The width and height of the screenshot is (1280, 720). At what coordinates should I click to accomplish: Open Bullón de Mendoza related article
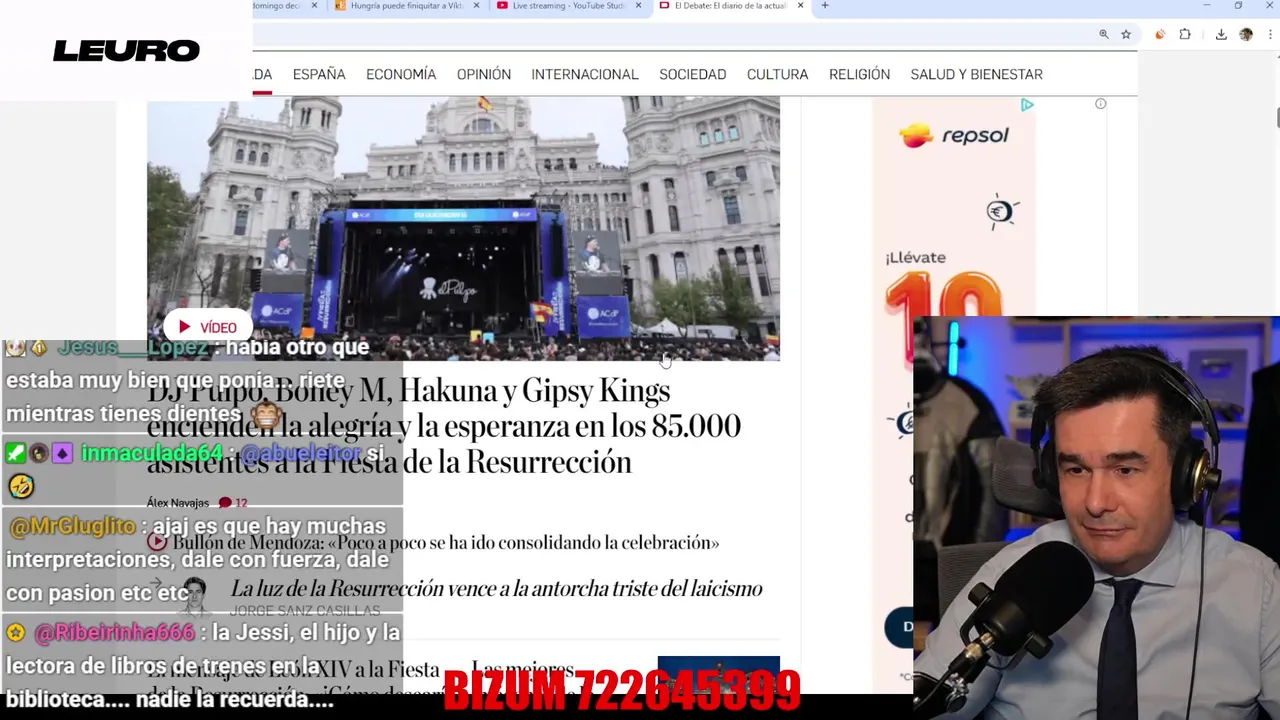446,542
